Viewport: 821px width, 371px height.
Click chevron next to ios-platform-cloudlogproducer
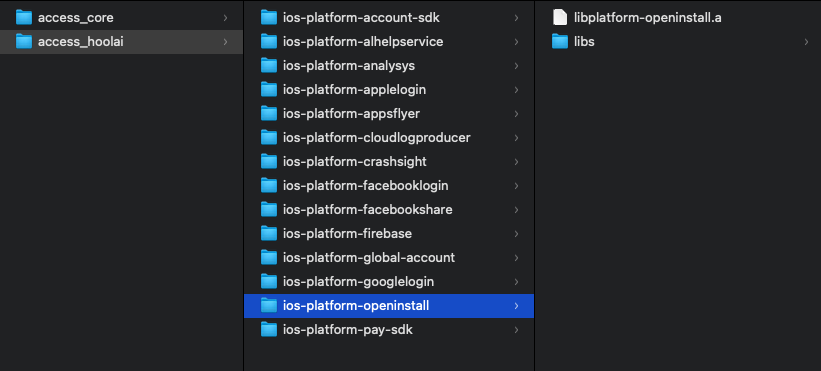tap(516, 138)
